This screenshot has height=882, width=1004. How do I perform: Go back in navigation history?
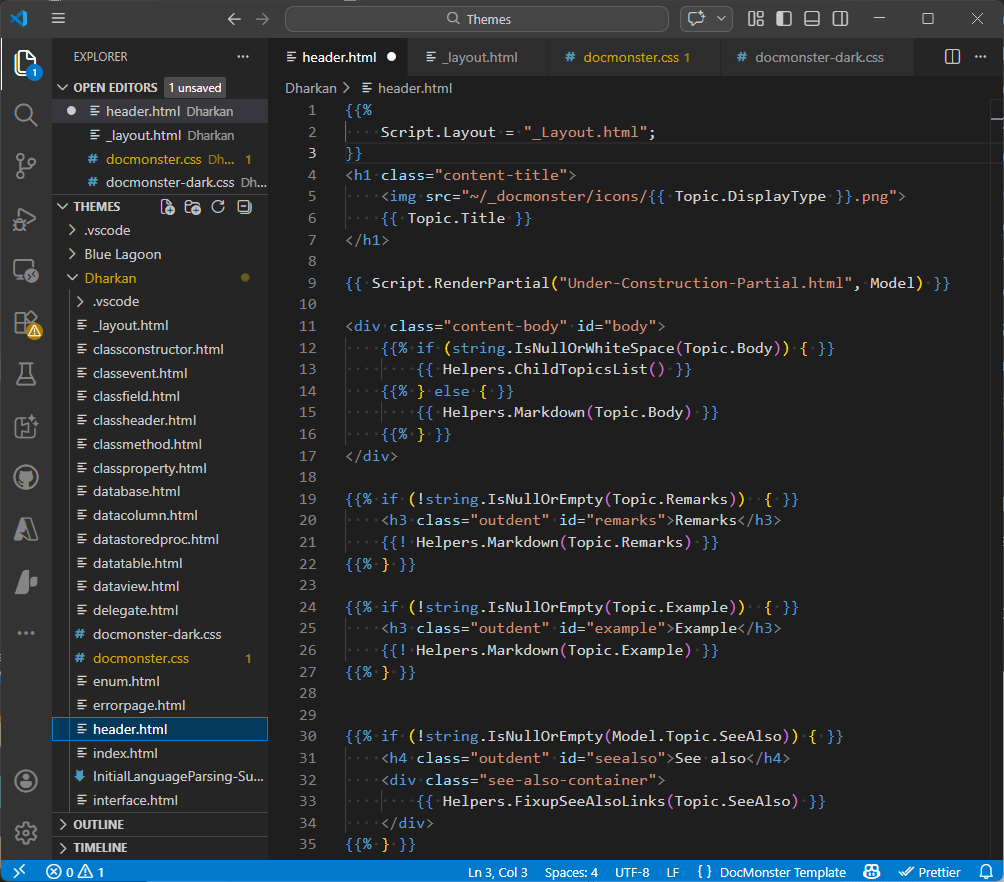pos(234,19)
